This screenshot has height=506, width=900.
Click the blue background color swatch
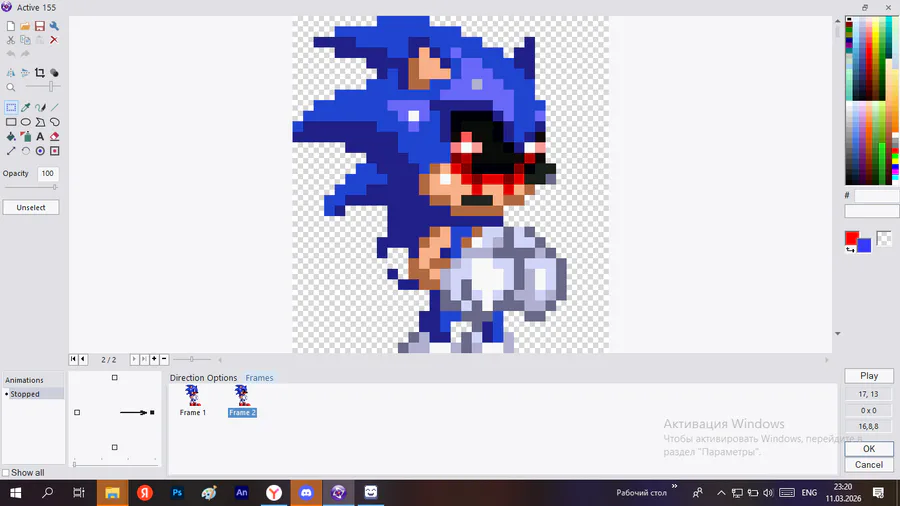pyautogui.click(x=866, y=246)
